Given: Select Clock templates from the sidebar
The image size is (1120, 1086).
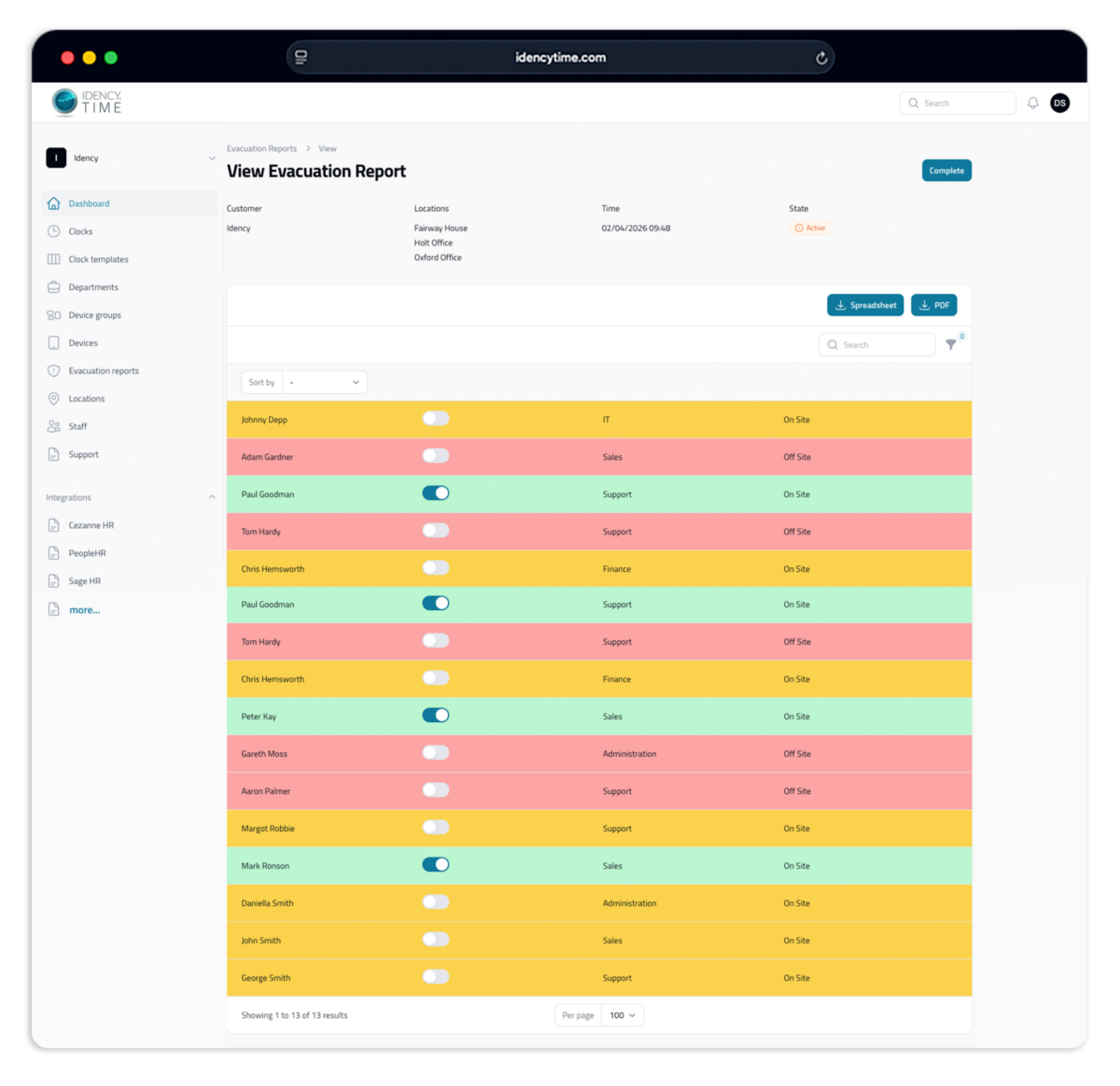Looking at the screenshot, I should pyautogui.click(x=97, y=258).
